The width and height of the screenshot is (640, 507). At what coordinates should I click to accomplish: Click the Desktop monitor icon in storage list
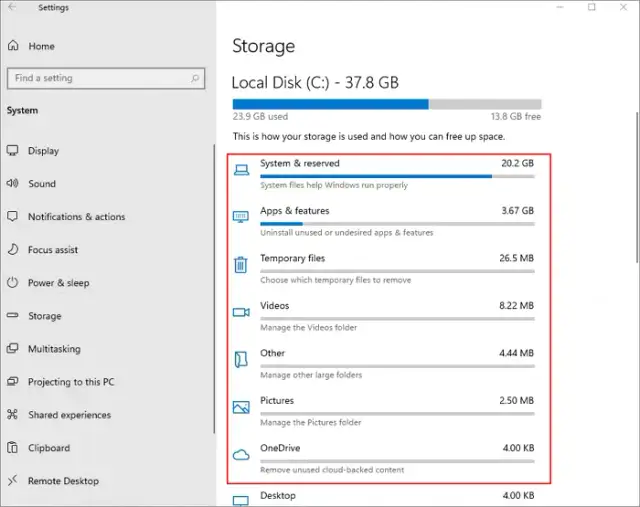coord(241,500)
